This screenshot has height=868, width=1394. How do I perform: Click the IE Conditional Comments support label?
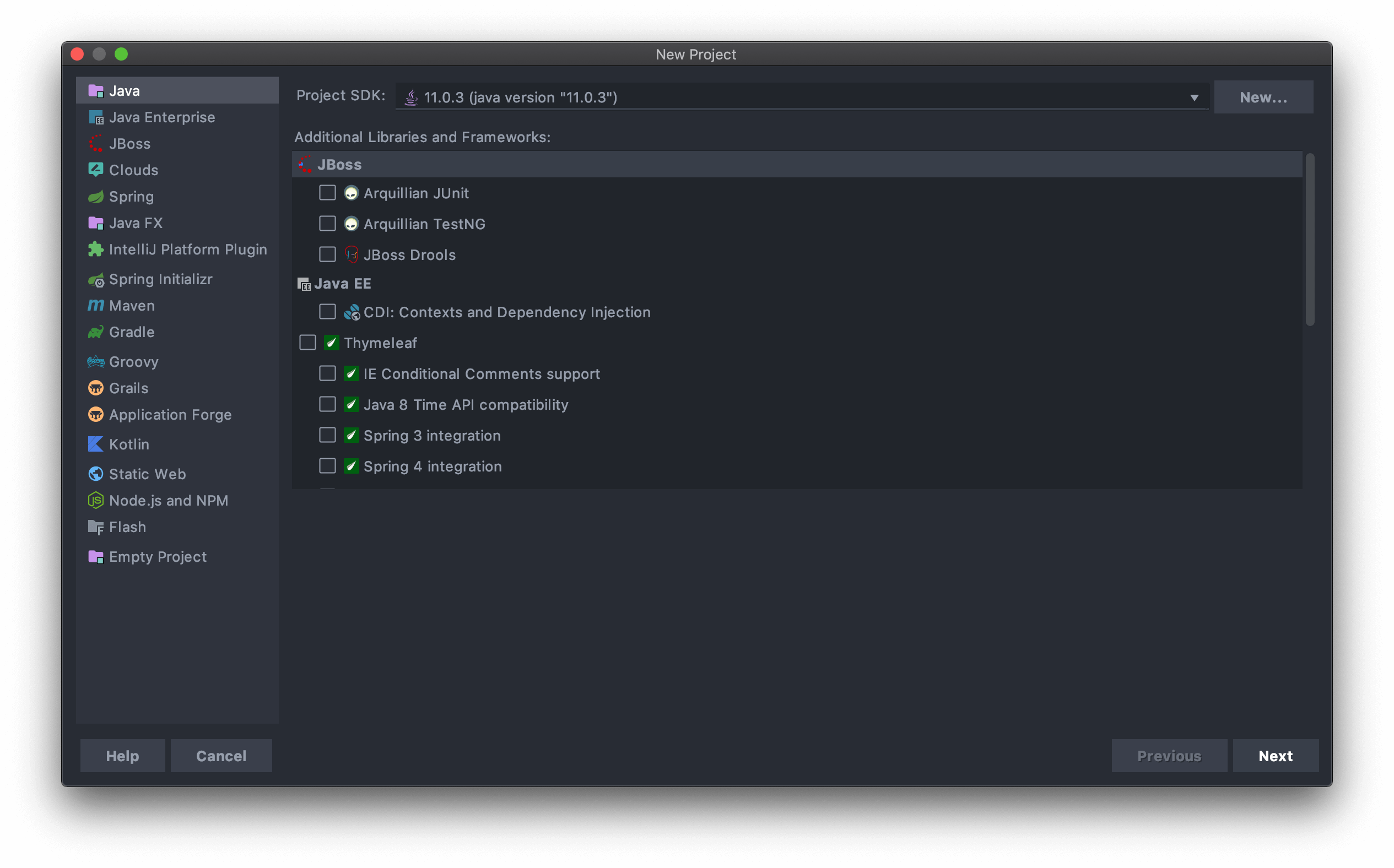tap(482, 375)
